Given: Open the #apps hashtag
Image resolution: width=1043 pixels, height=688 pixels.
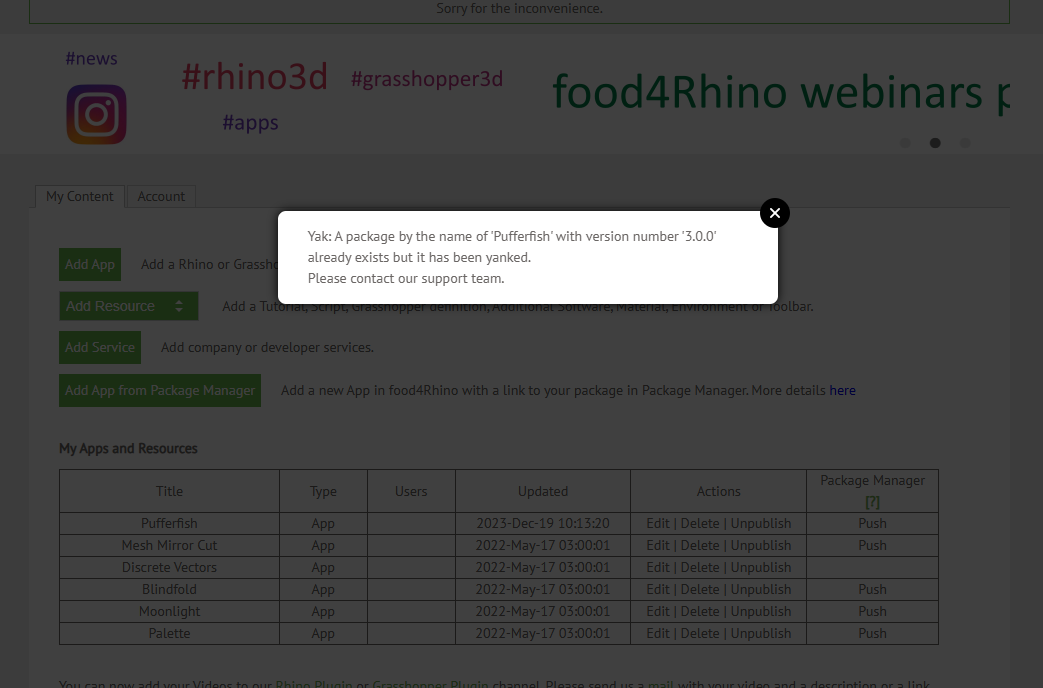Looking at the screenshot, I should pyautogui.click(x=250, y=122).
